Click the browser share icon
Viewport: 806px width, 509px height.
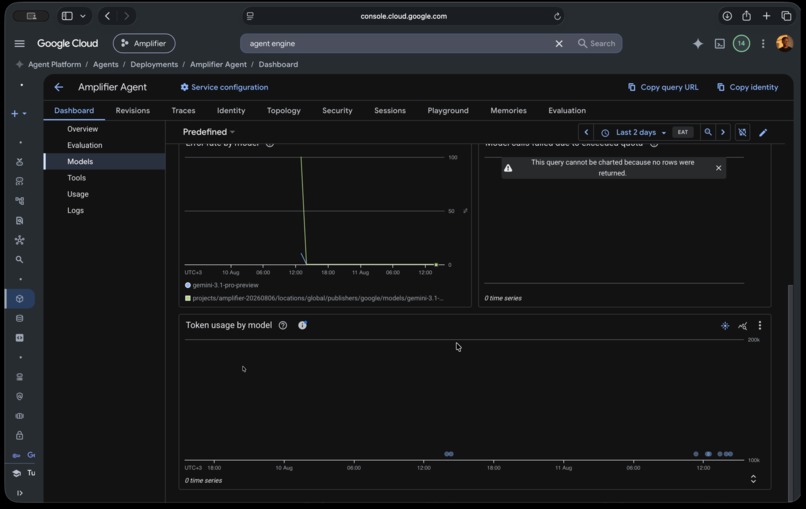pos(746,16)
